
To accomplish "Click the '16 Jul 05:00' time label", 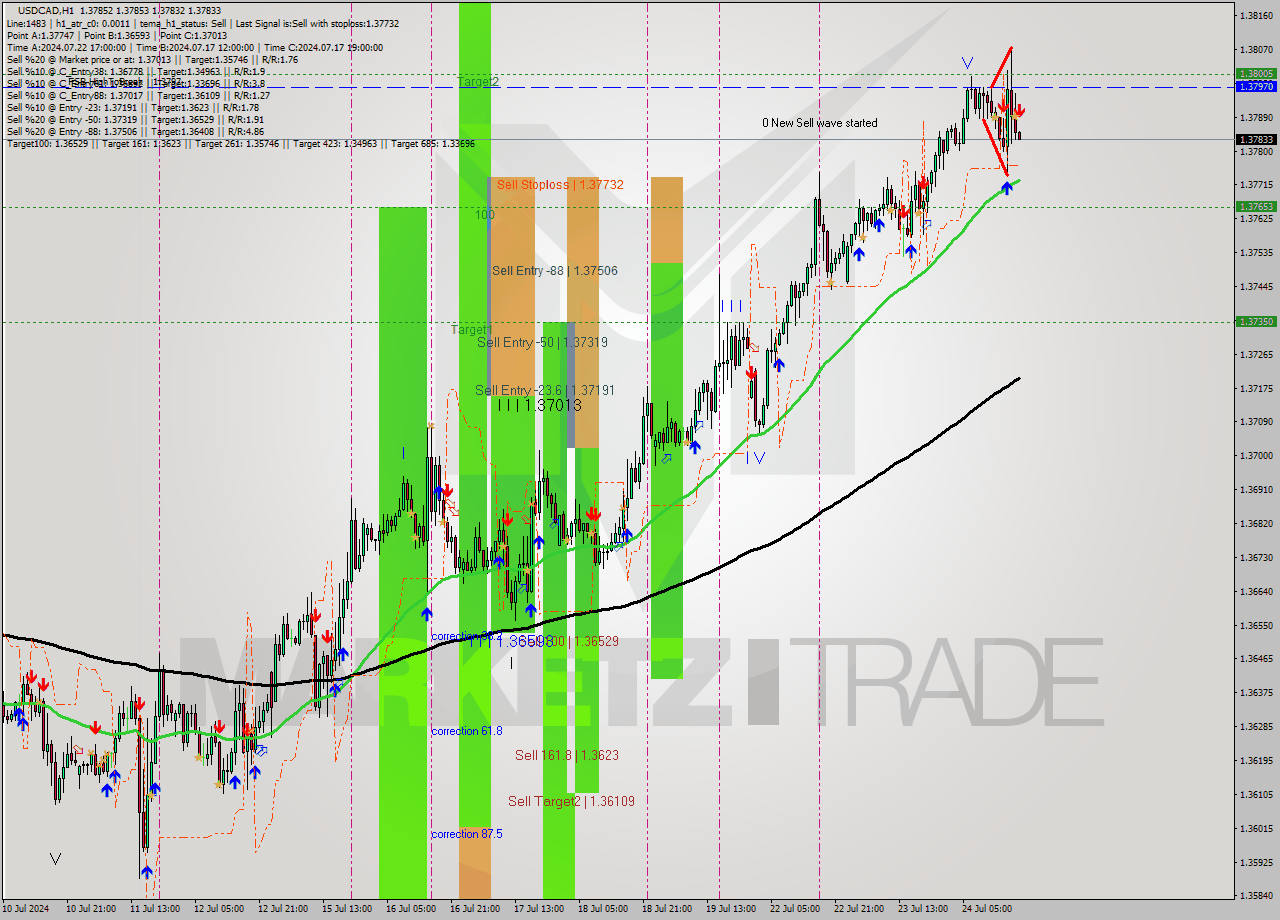I will [411, 910].
